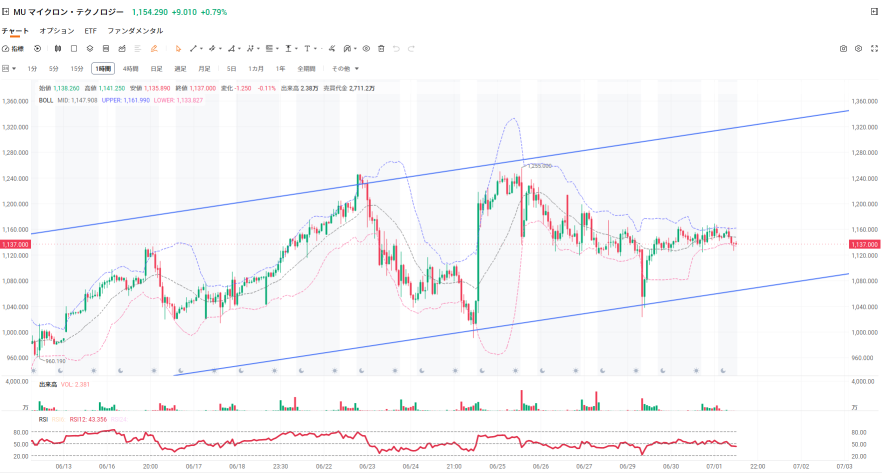Show the 全期間 full range
Image resolution: width=882 pixels, height=474 pixels.
click(x=307, y=69)
